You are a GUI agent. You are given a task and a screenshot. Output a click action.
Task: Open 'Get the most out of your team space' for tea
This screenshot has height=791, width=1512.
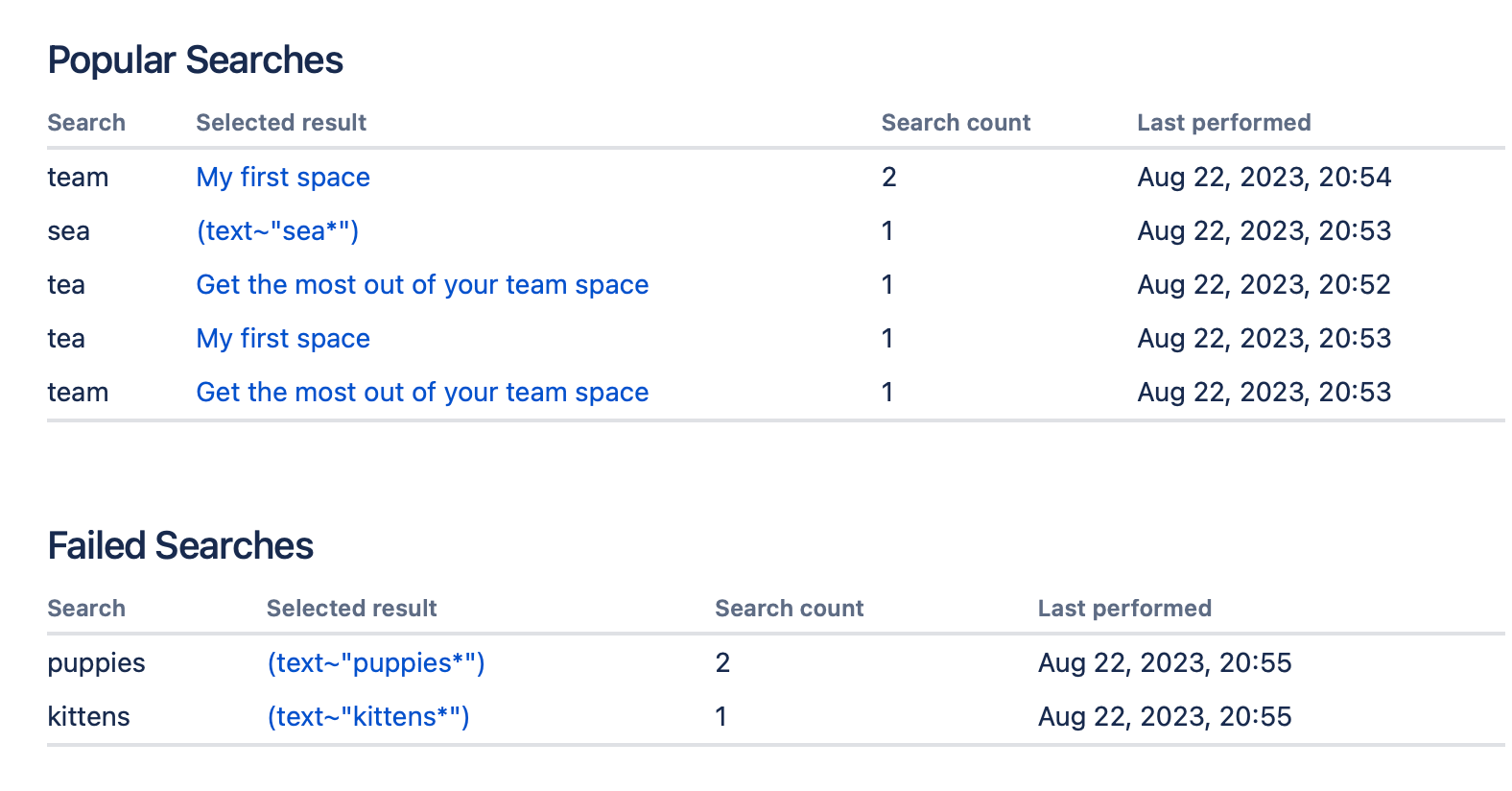tap(422, 285)
